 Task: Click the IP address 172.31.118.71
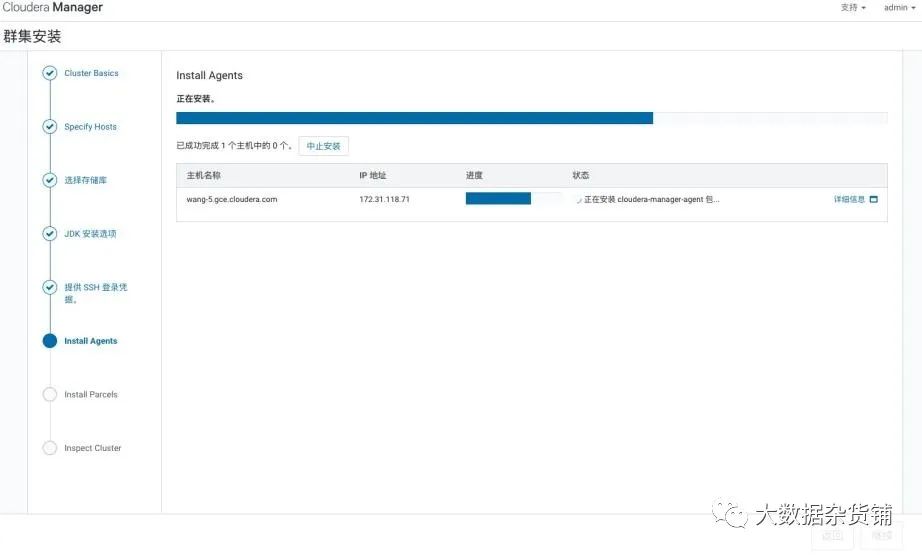[384, 199]
